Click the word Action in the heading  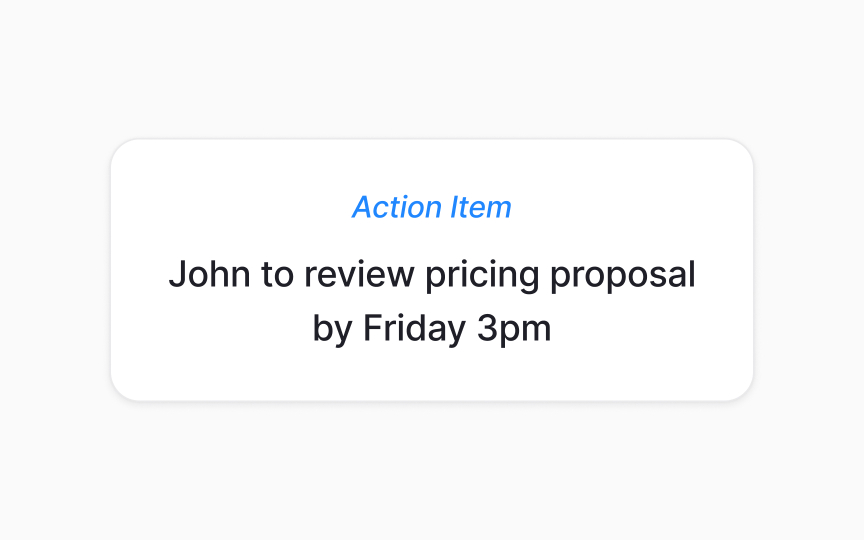point(397,207)
